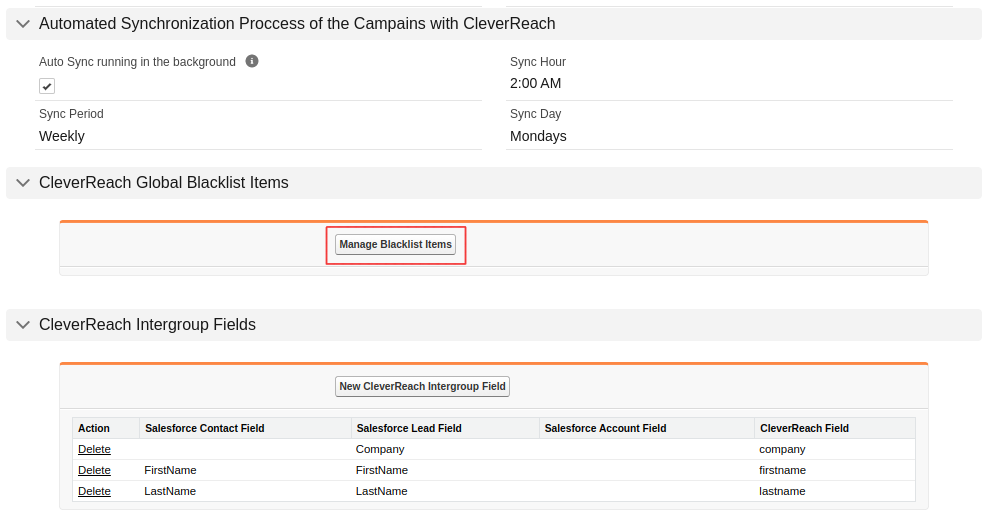This screenshot has height=515, width=986.
Task: Select the Sync Period value Weekly
Action: coord(62,136)
